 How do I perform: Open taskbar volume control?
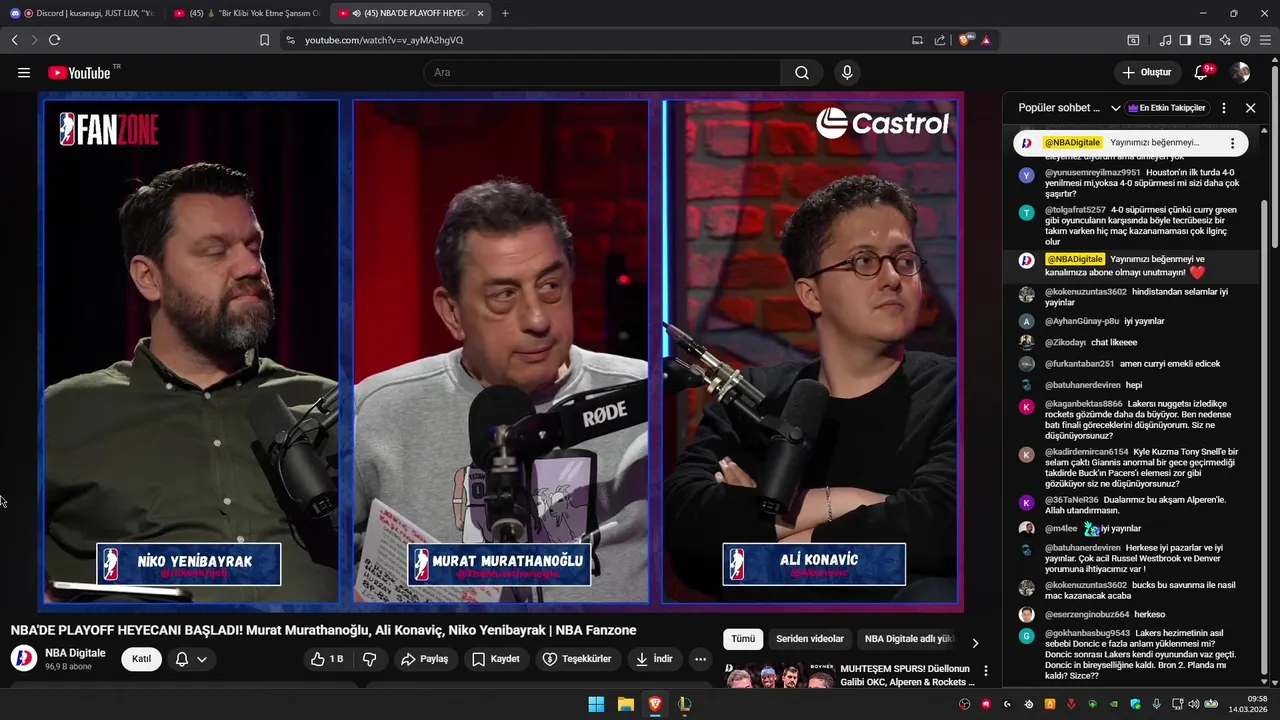[1193, 704]
